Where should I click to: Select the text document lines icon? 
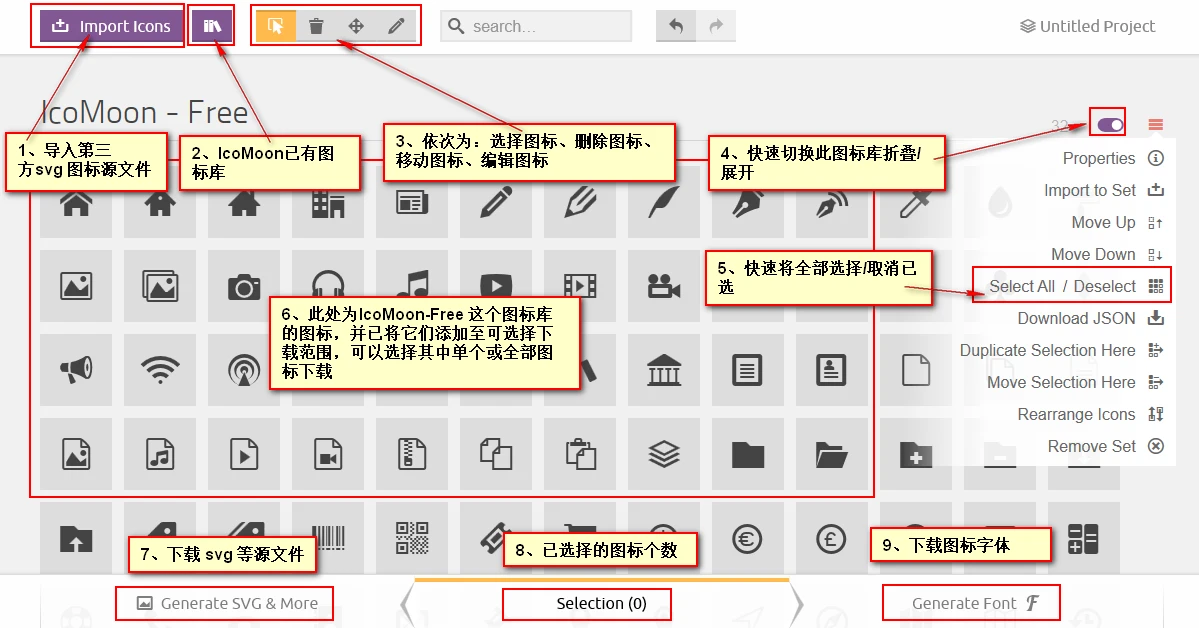point(748,370)
